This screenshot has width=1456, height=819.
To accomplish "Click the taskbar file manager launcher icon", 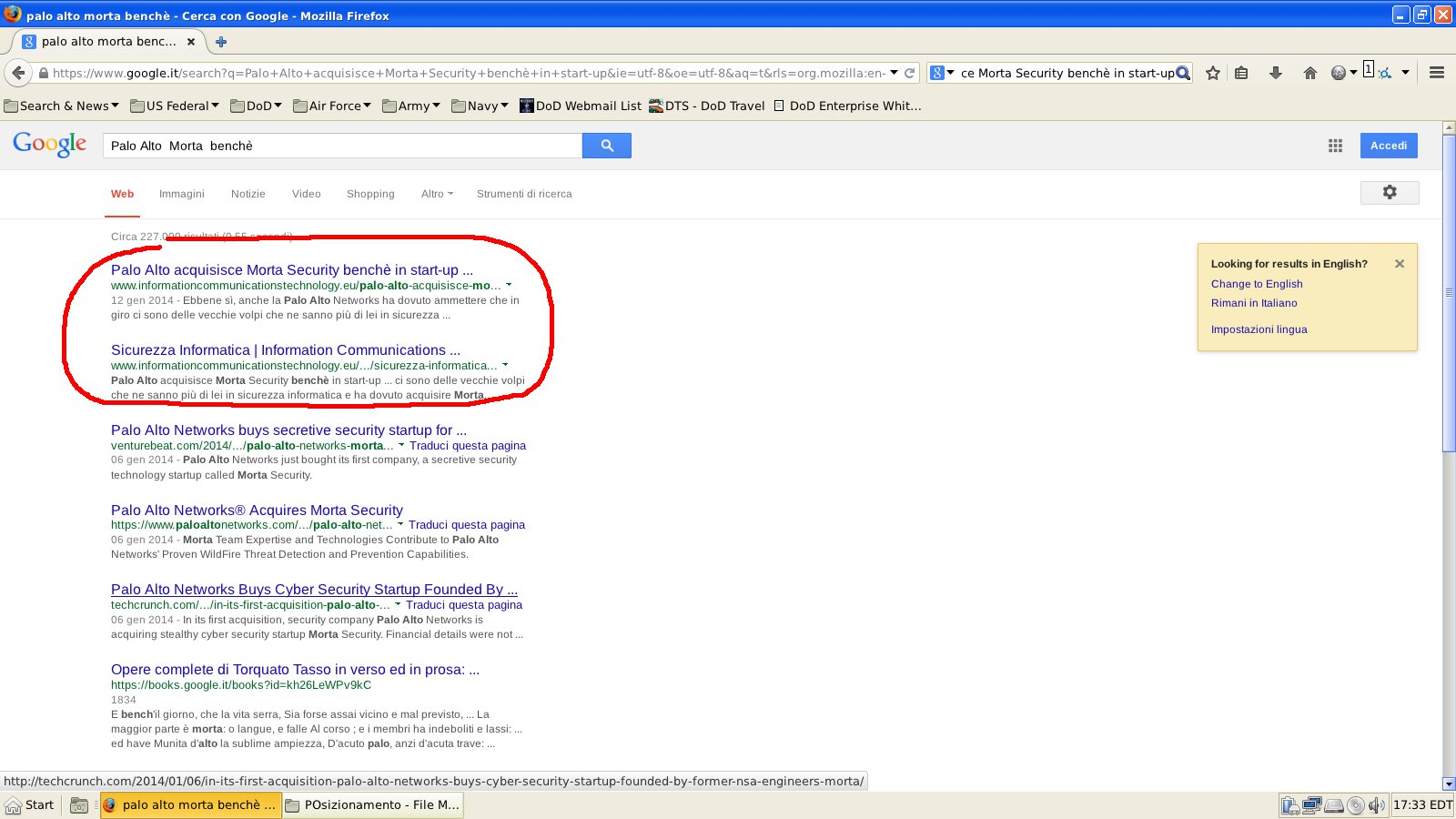I will [x=79, y=805].
